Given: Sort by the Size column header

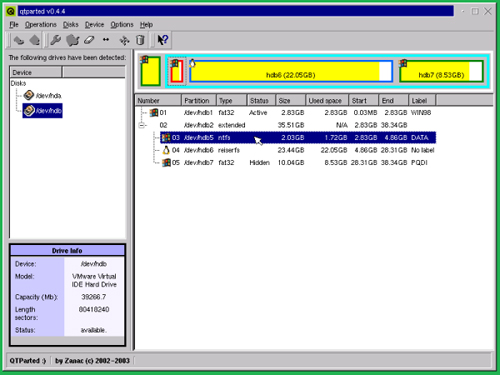Looking at the screenshot, I should (x=290, y=101).
